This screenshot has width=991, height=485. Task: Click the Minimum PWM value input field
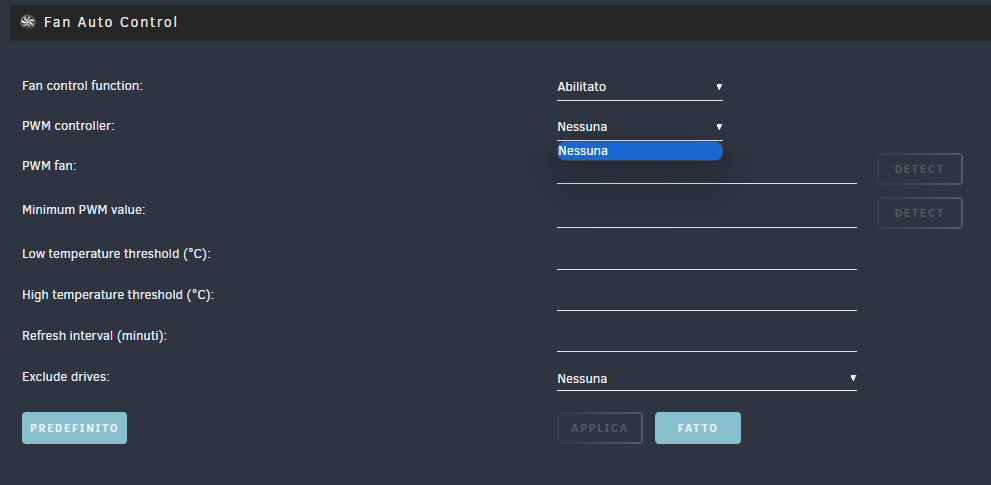(x=707, y=214)
